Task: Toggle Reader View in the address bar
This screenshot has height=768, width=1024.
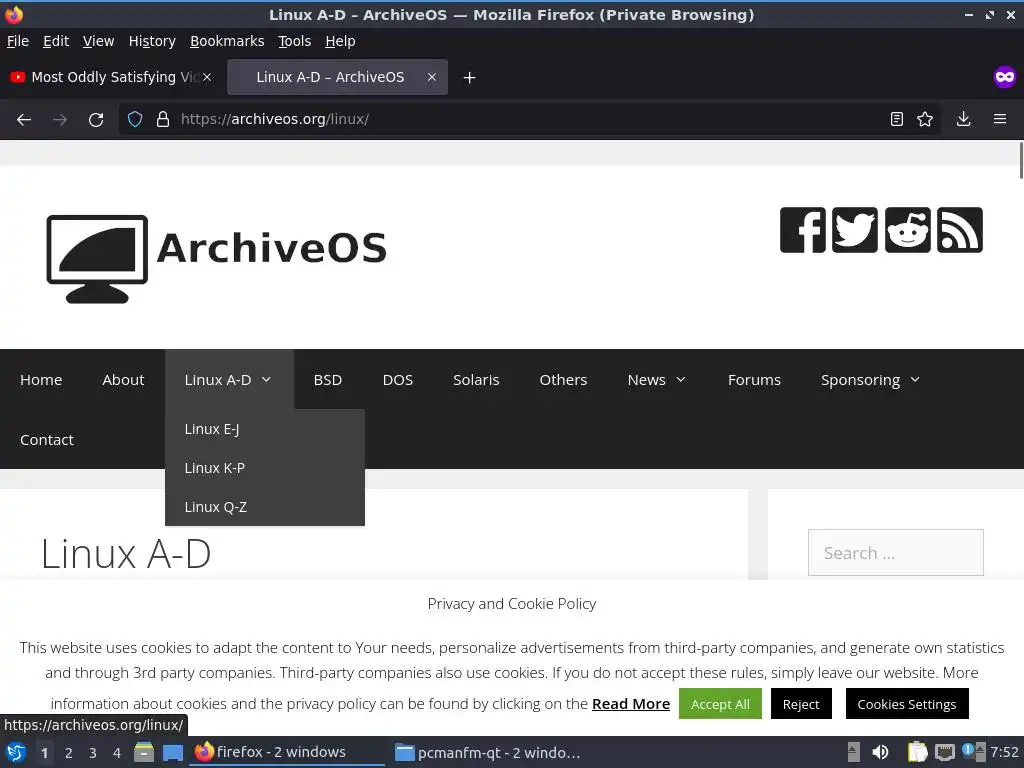Action: [x=897, y=120]
